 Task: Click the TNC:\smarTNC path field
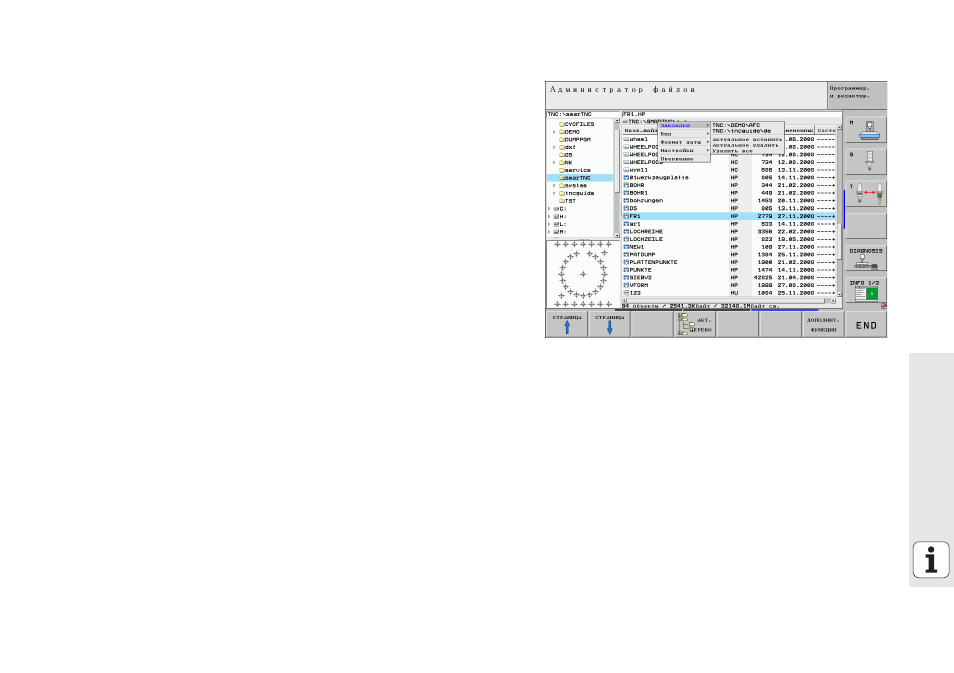[583, 114]
